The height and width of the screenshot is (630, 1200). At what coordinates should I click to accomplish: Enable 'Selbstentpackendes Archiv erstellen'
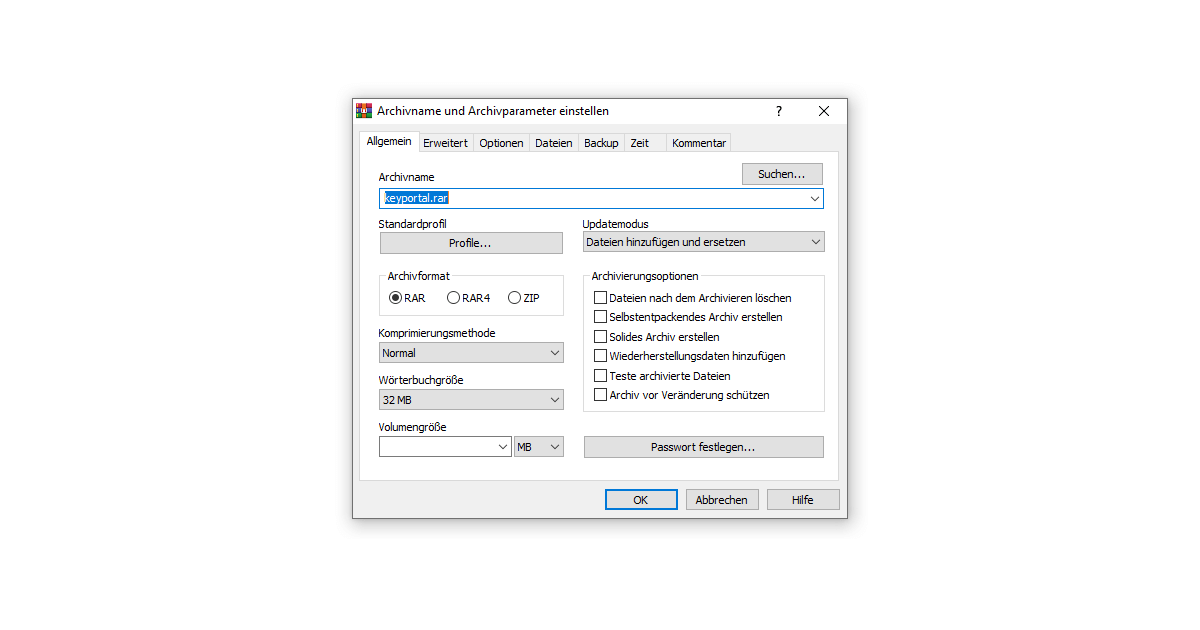pyautogui.click(x=600, y=316)
